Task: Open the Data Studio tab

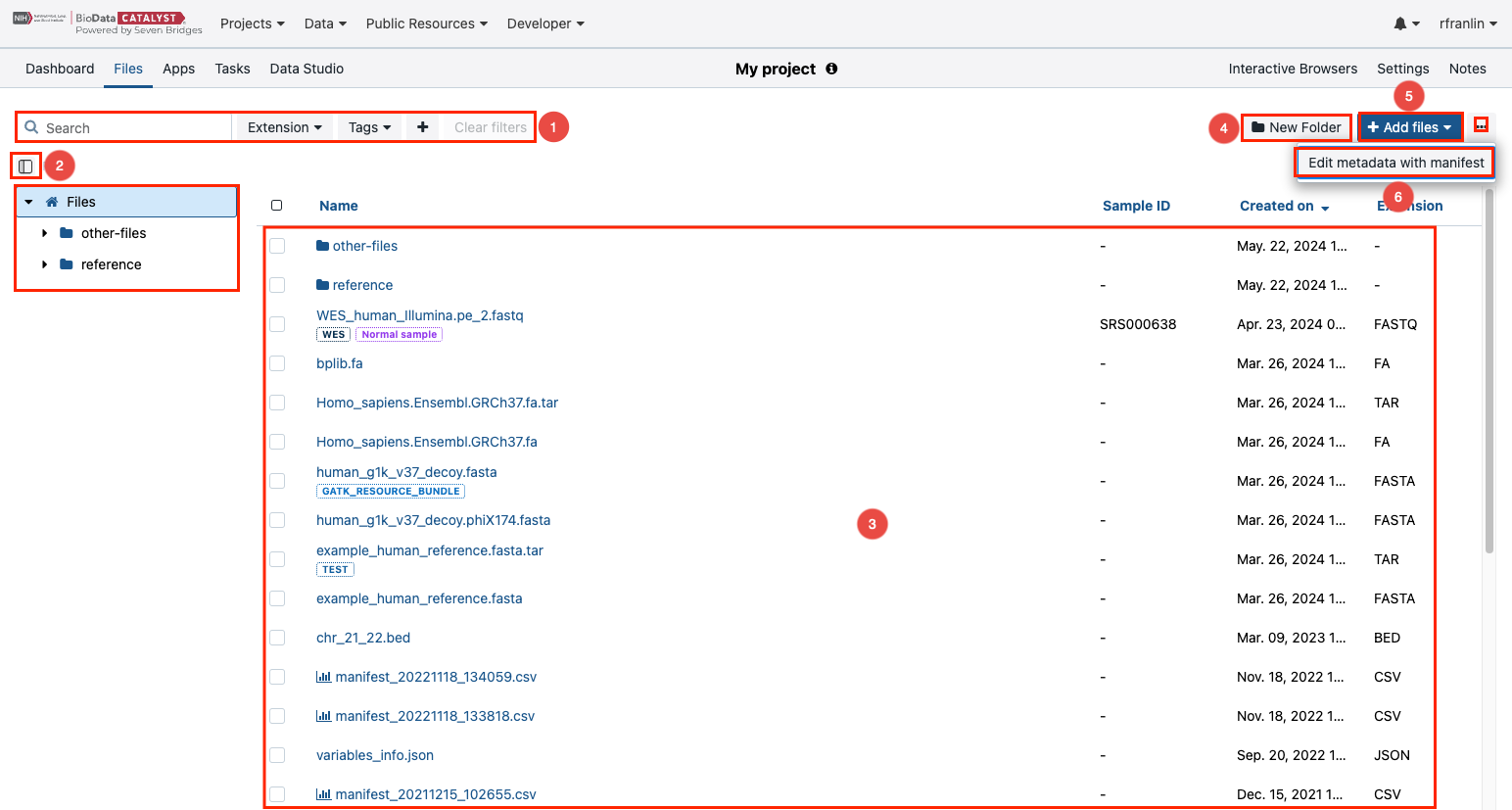Action: click(307, 69)
